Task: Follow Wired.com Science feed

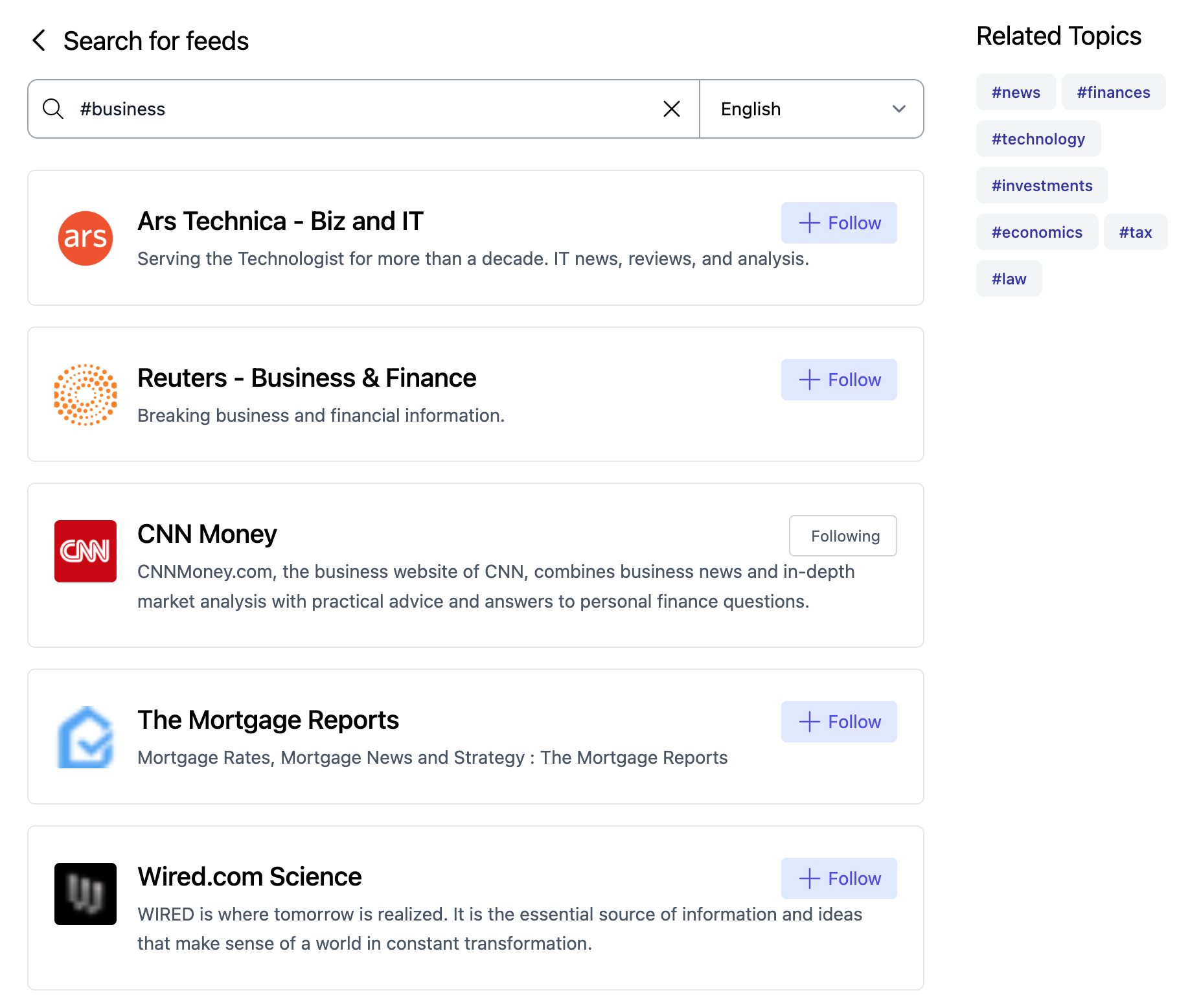Action: point(839,878)
